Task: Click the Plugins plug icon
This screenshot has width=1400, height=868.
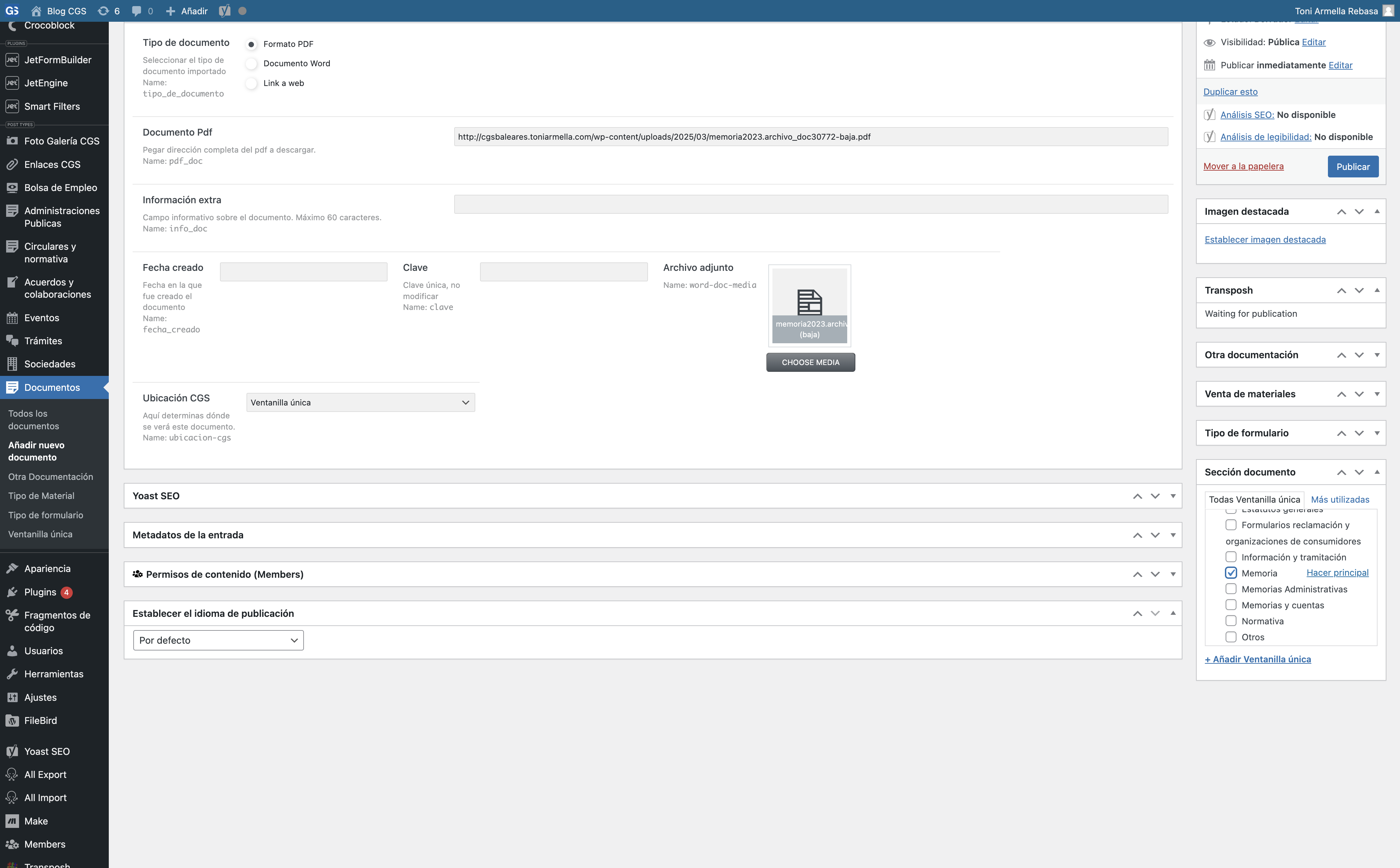Action: (x=12, y=592)
